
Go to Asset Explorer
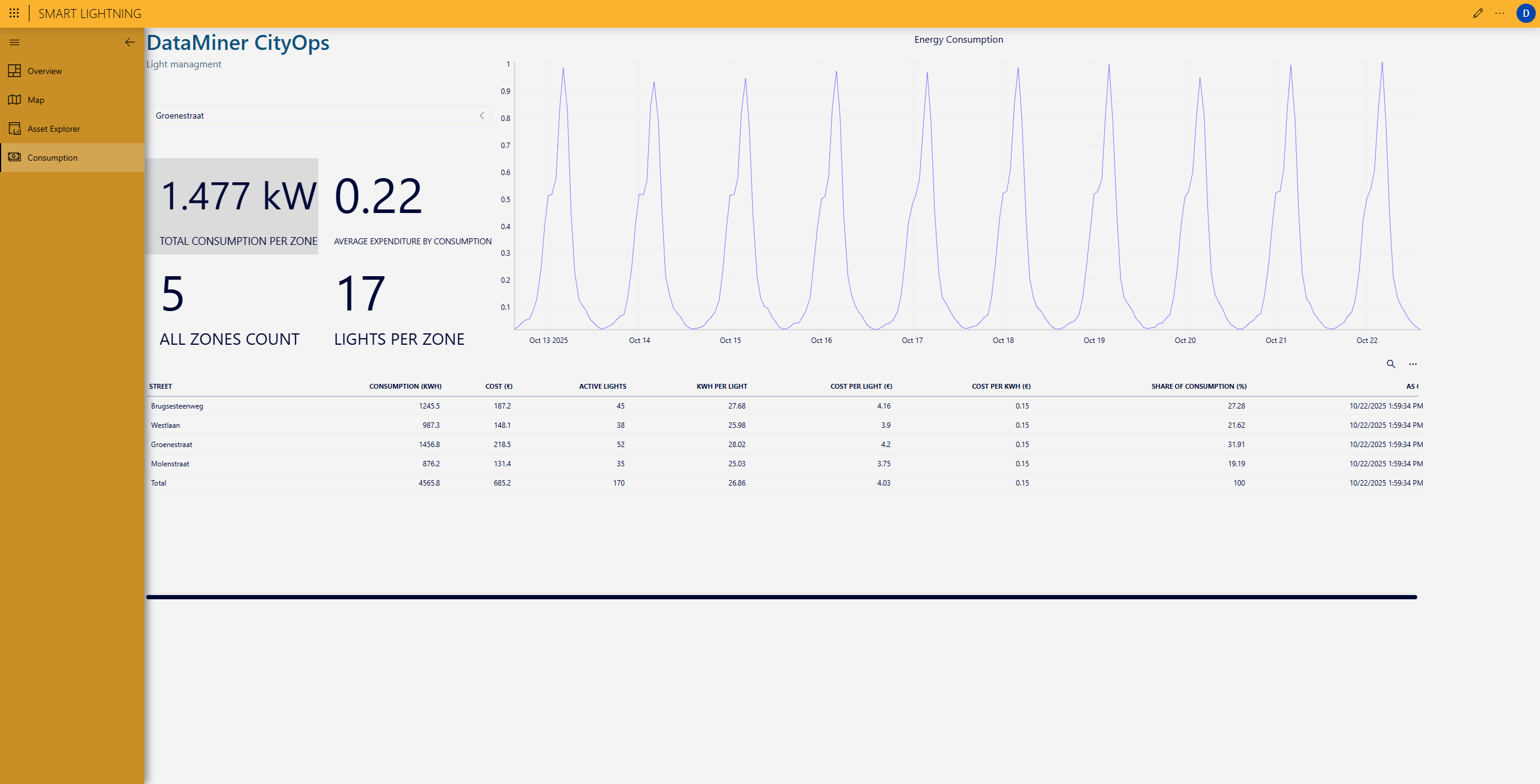pos(54,129)
